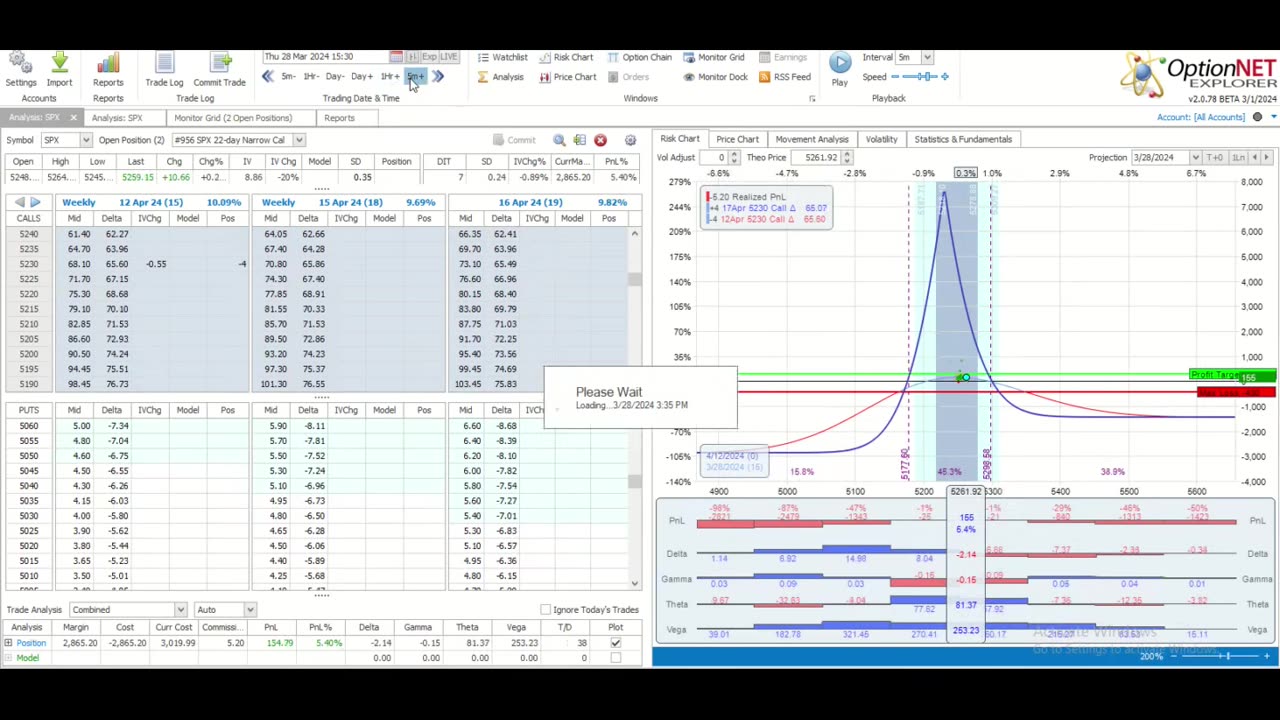Click the Commit Trade icon
This screenshot has width=1280, height=720.
click(219, 70)
